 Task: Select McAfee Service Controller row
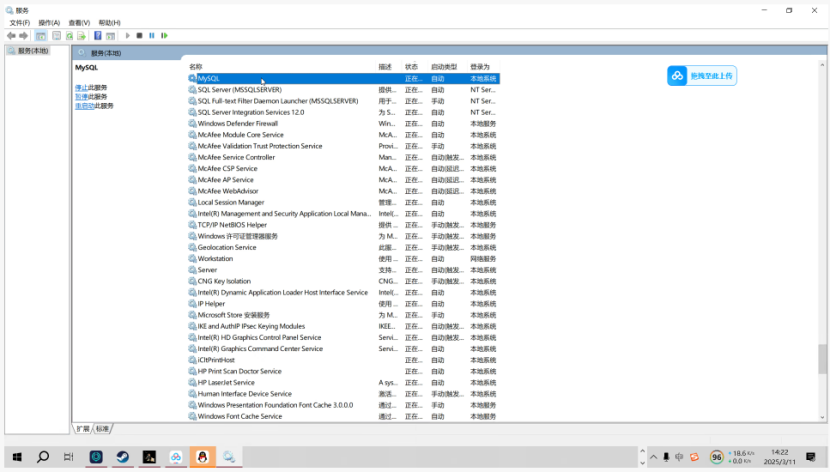pos(344,157)
